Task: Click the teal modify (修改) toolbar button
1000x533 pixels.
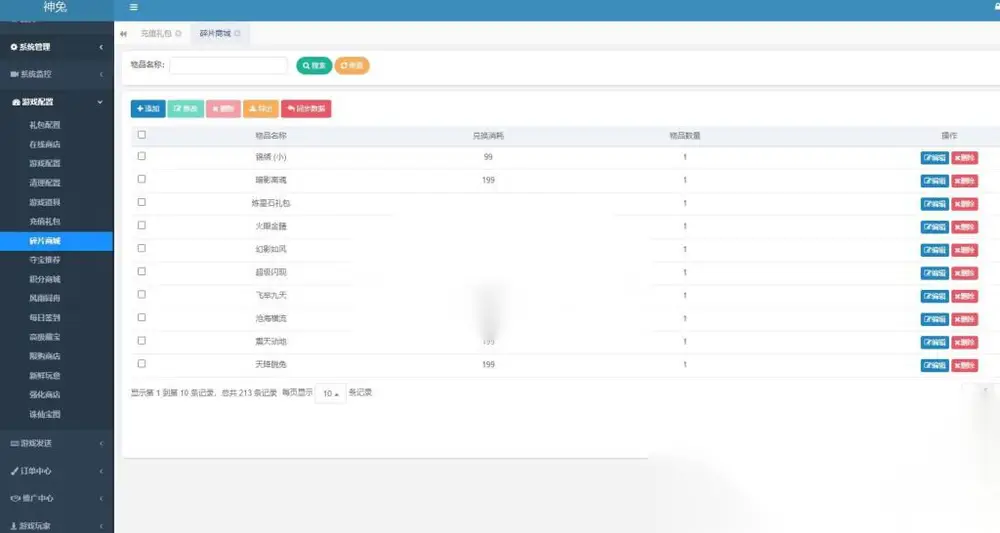Action: point(186,108)
